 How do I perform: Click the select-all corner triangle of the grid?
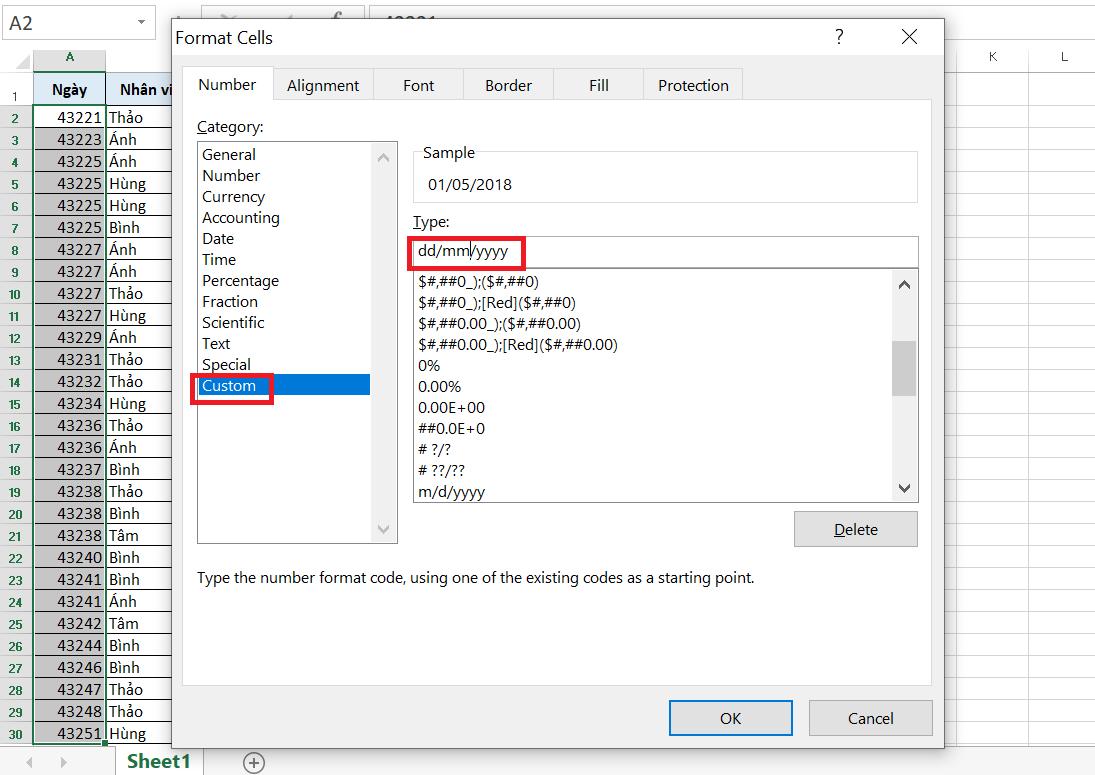click(x=23, y=62)
